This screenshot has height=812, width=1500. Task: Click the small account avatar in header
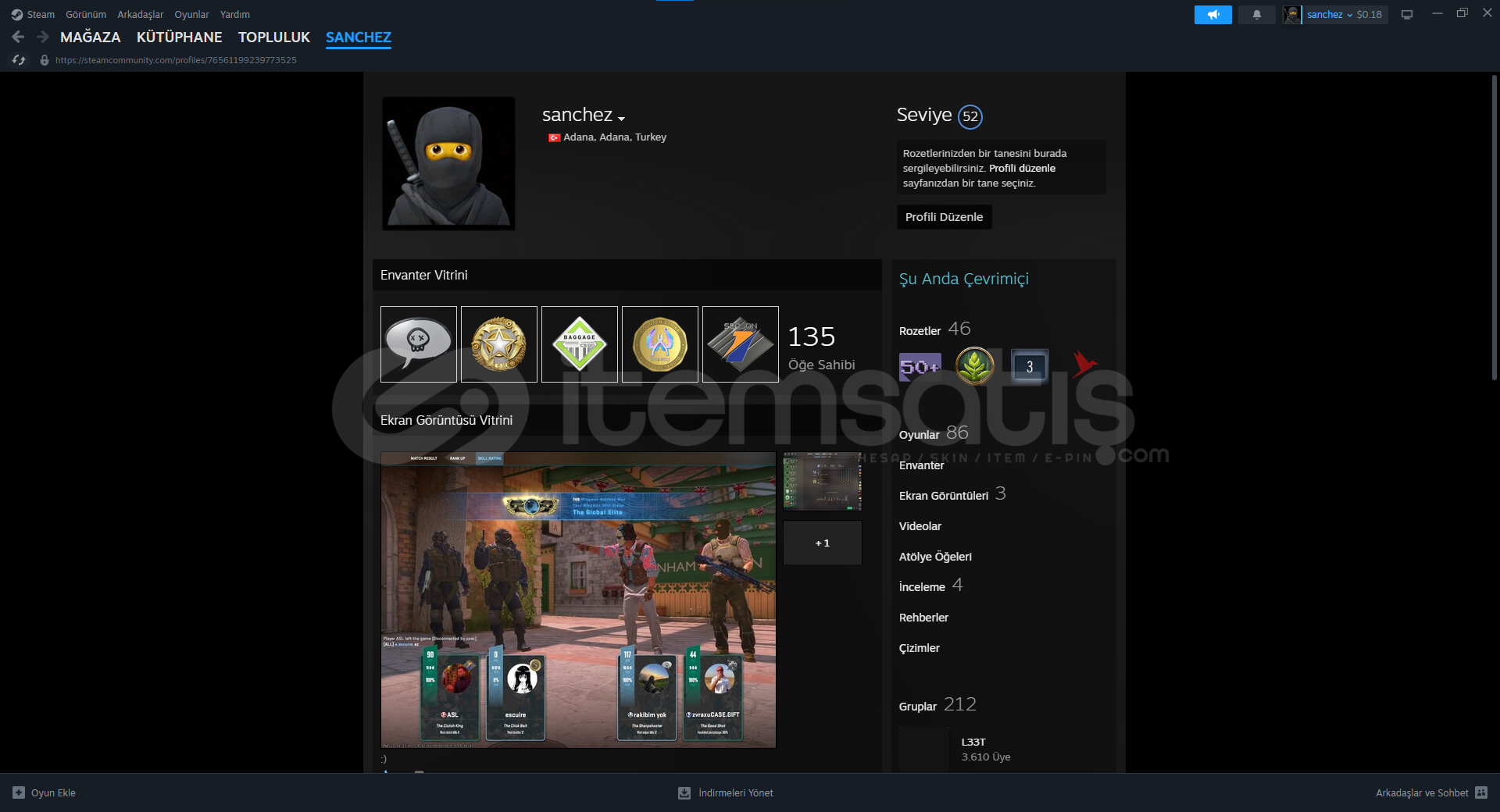[x=1292, y=14]
